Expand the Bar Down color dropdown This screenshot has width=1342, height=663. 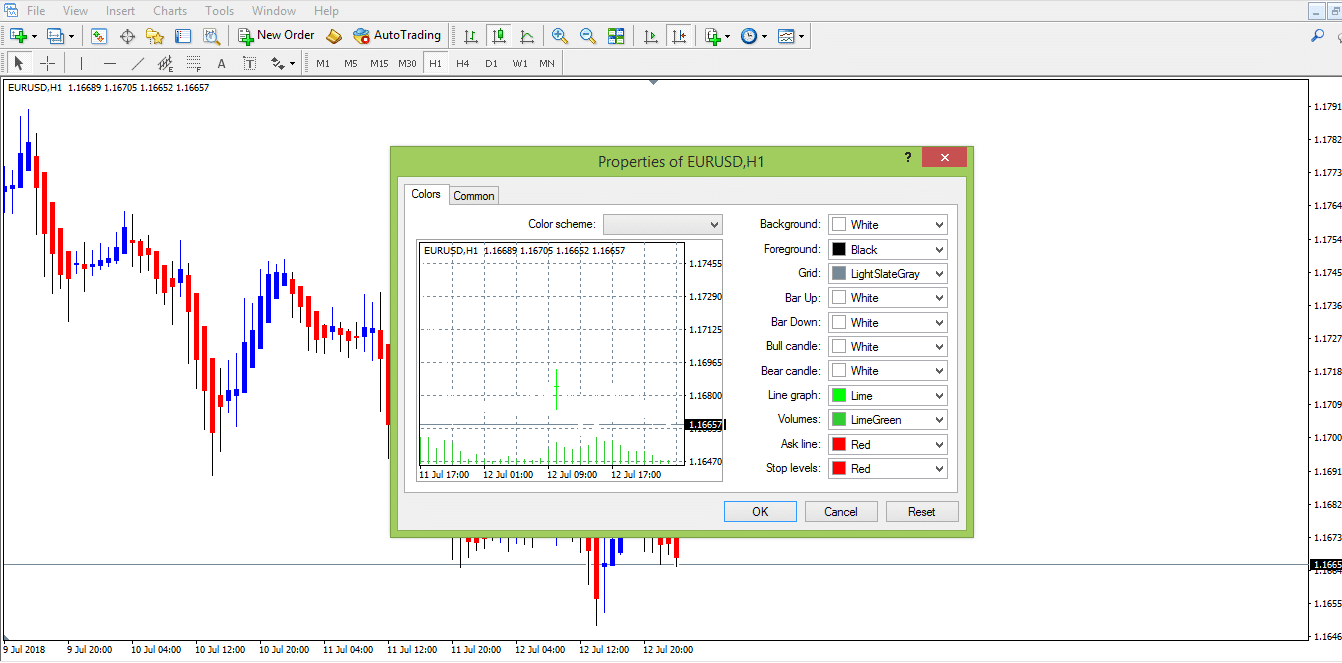pos(888,322)
